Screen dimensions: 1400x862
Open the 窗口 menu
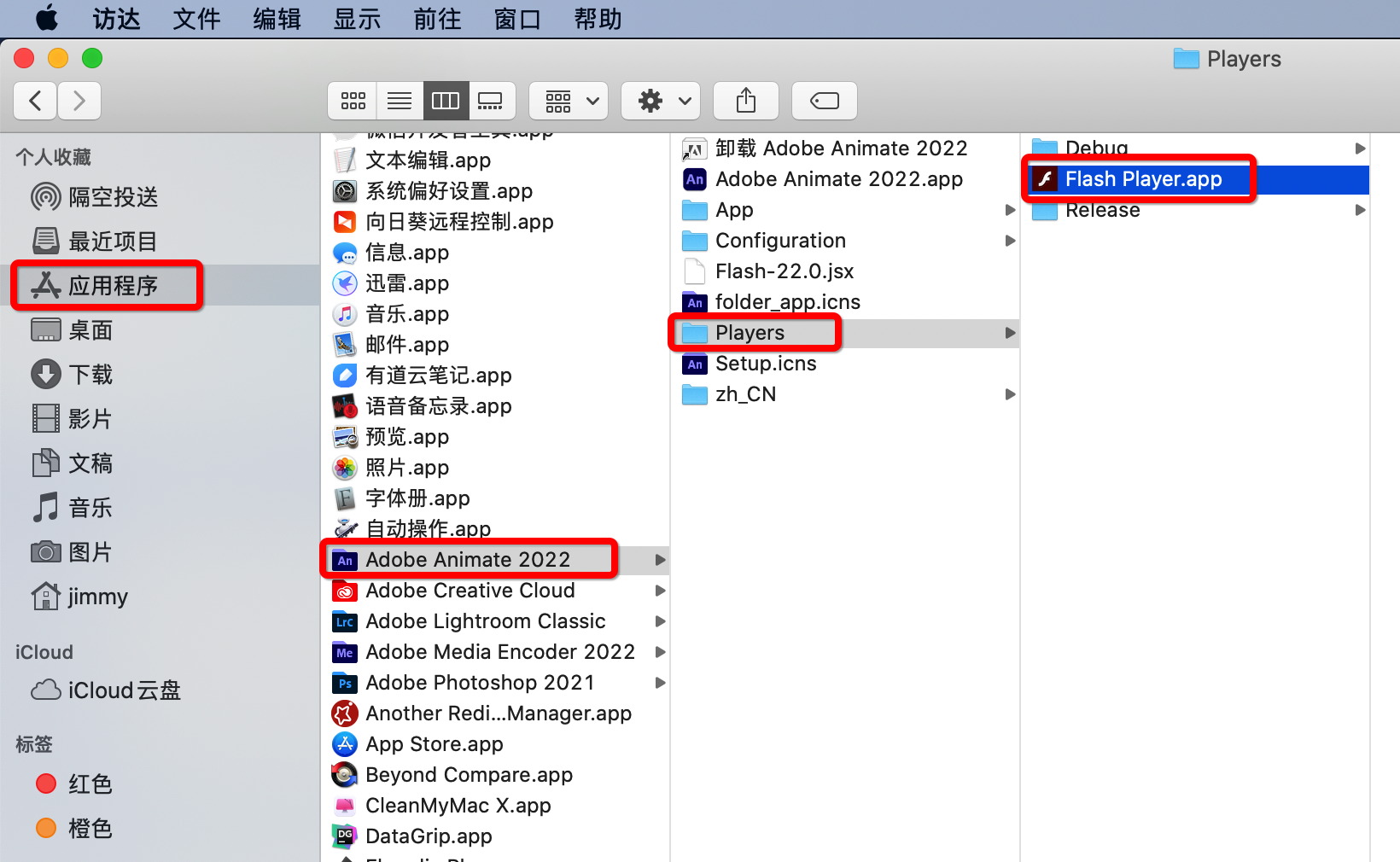pos(517,18)
